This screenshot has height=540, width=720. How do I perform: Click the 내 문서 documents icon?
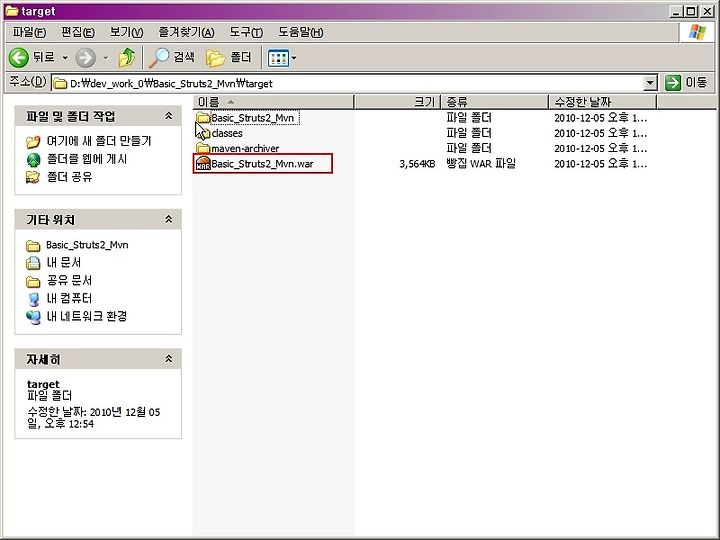33,263
